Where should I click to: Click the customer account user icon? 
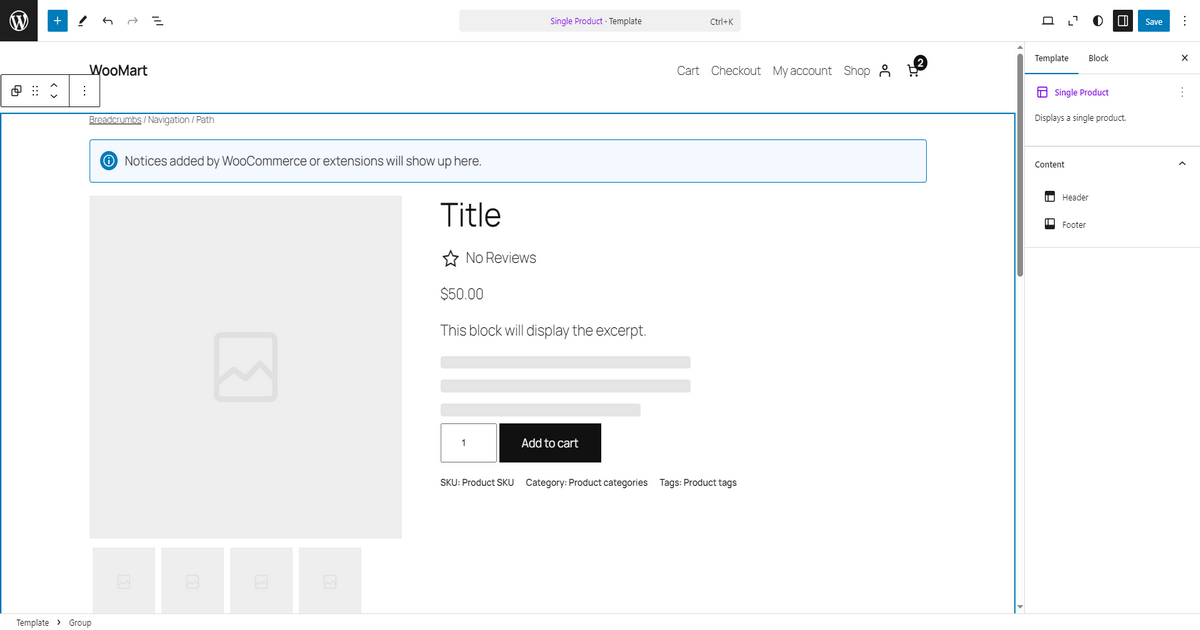pos(884,71)
